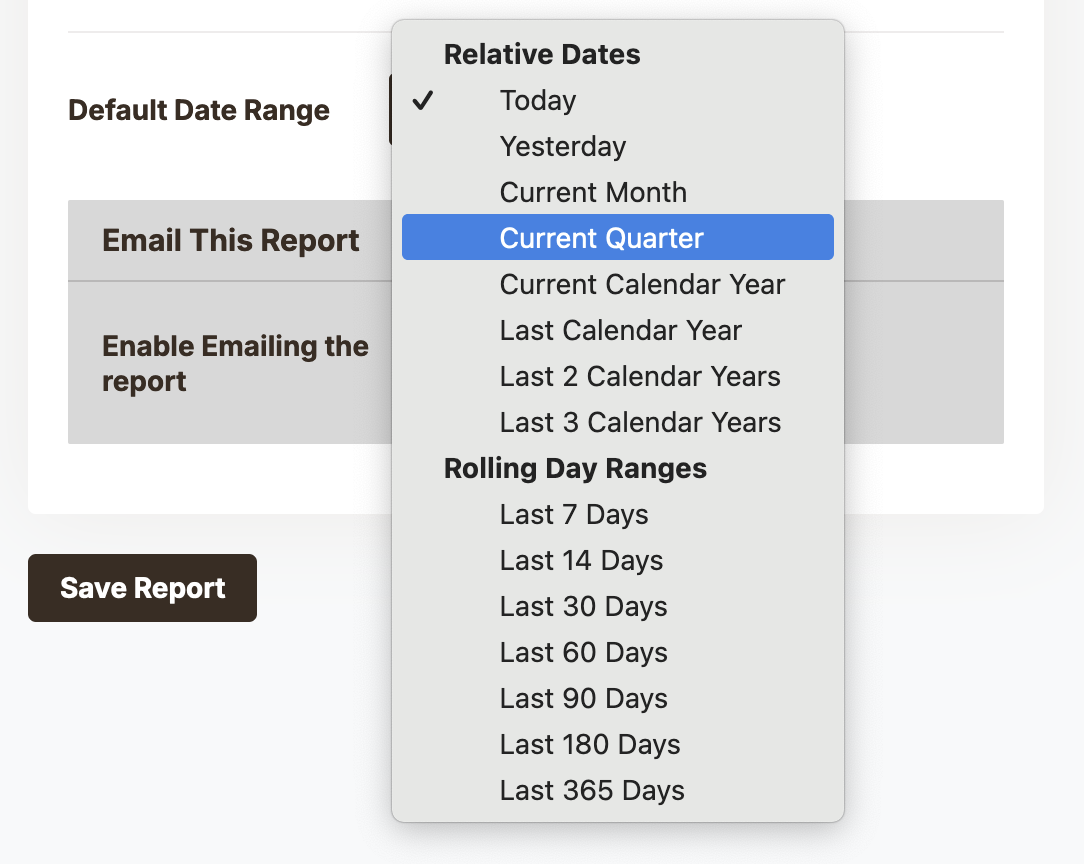The height and width of the screenshot is (864, 1084).
Task: Choose Yesterday as the date range
Action: pos(563,147)
